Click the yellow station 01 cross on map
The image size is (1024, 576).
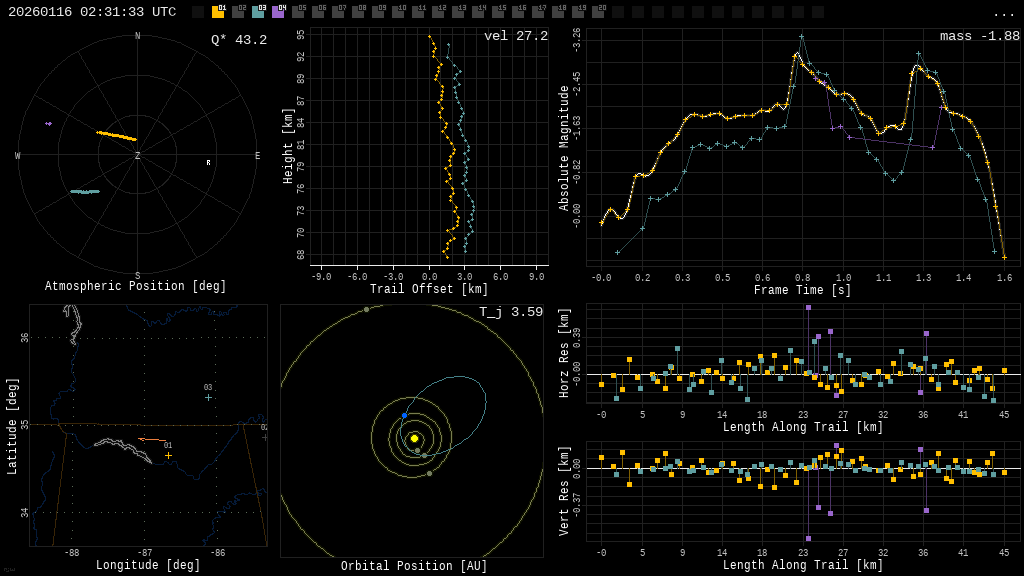[168, 455]
